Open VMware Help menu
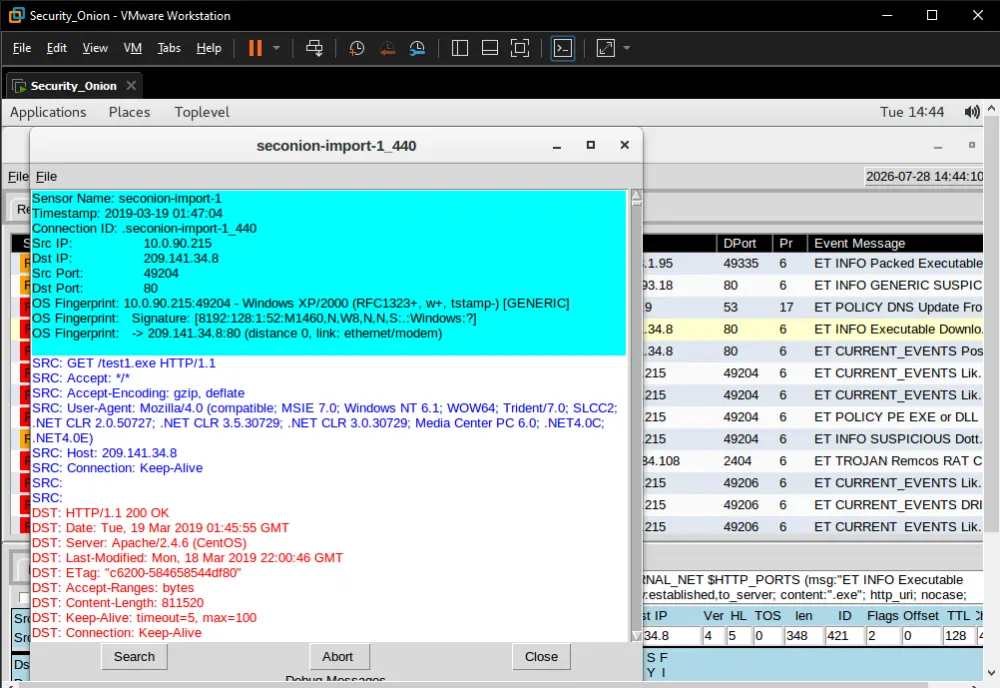Image resolution: width=1000 pixels, height=688 pixels. 209,48
